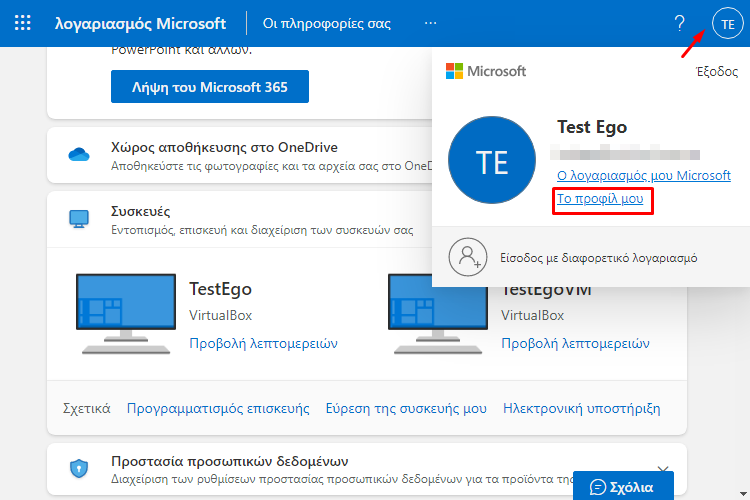Open the Οι πληροφορίες σας tab
Viewport: 750px width, 500px height.
[327, 23]
